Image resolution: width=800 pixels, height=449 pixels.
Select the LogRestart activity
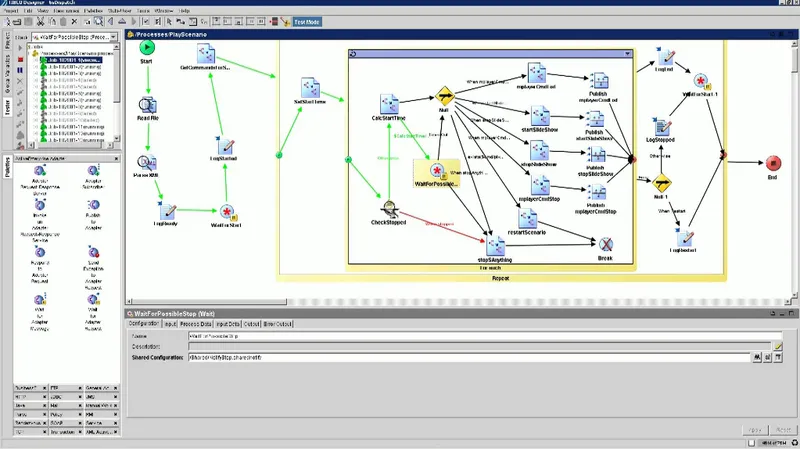683,237
